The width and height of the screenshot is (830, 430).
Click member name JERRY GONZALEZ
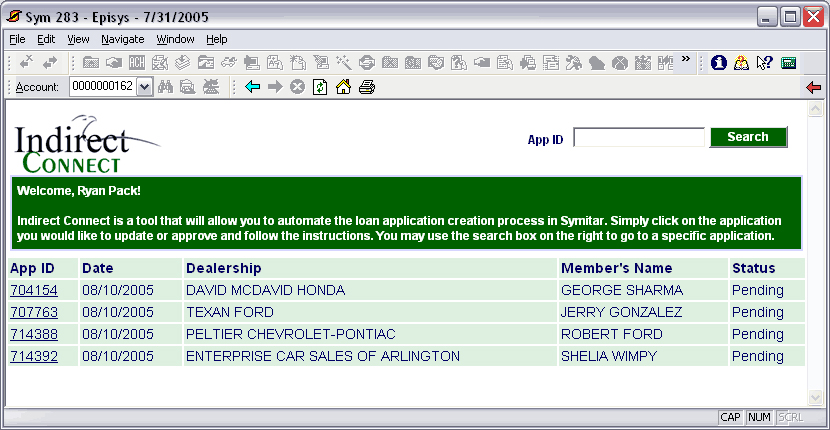(x=621, y=312)
